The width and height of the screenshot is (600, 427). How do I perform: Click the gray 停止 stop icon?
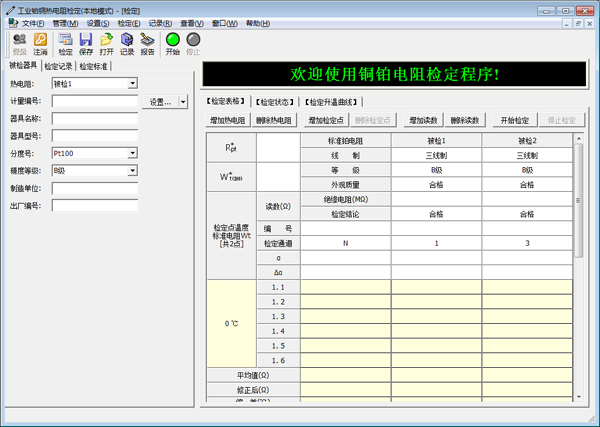coord(193,44)
